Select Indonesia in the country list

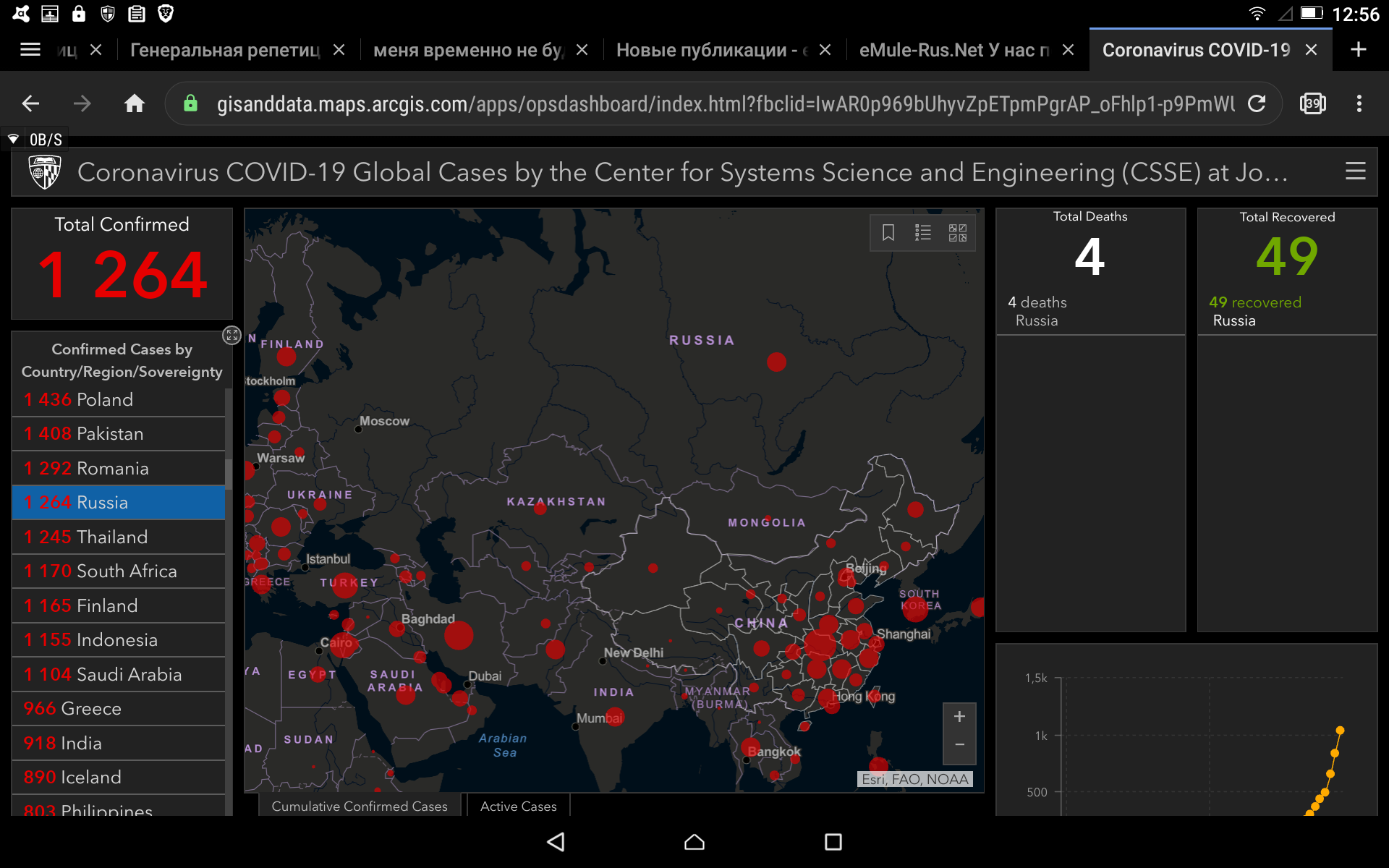[x=119, y=639]
